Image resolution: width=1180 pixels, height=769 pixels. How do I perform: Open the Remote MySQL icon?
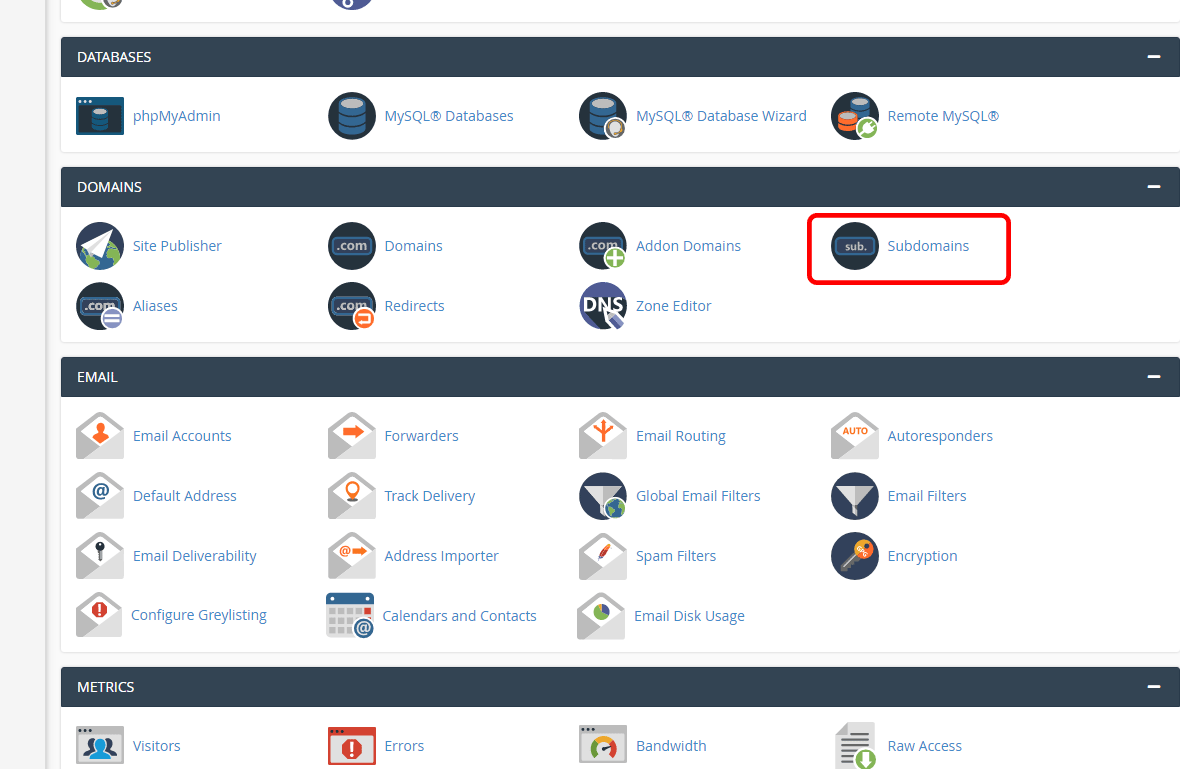855,116
